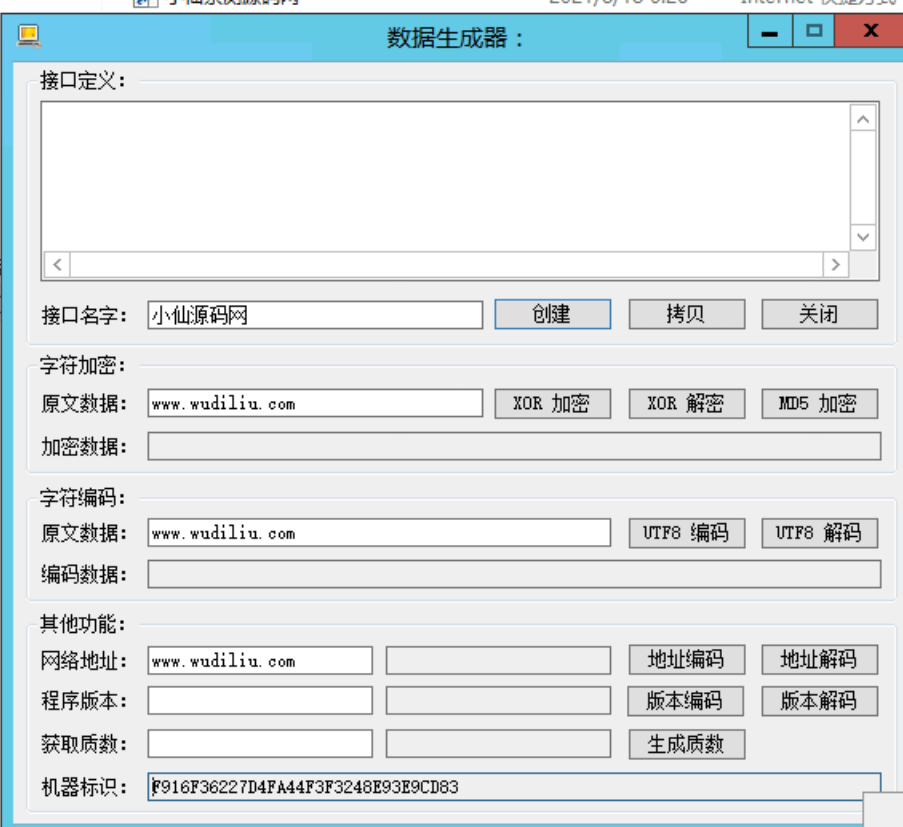Screen dimensions: 903x827
Task: Click the 网络地址 result field
Action: pyautogui.click(x=498, y=661)
